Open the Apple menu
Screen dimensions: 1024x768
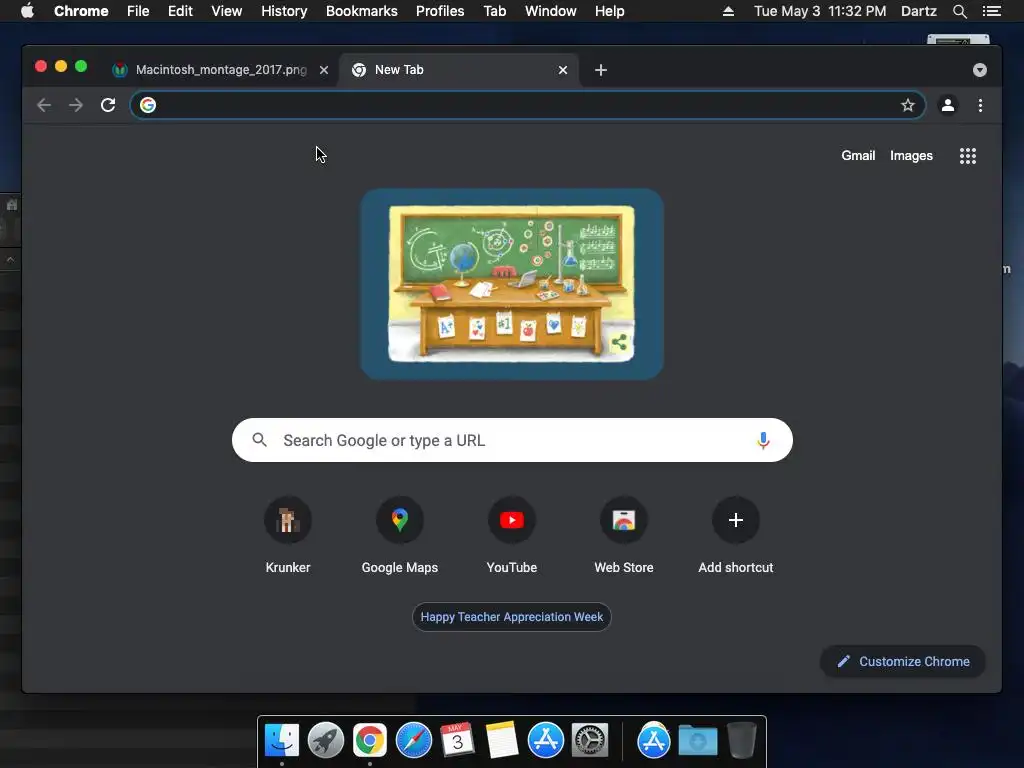pos(27,11)
